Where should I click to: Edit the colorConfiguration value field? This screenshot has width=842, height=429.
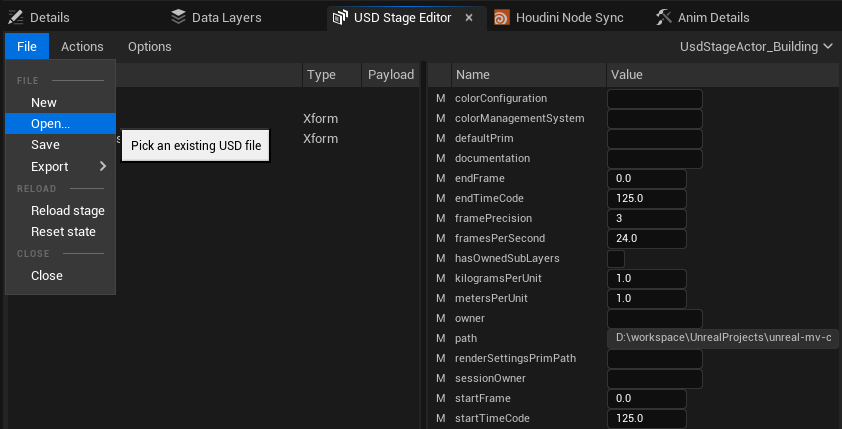click(x=655, y=99)
